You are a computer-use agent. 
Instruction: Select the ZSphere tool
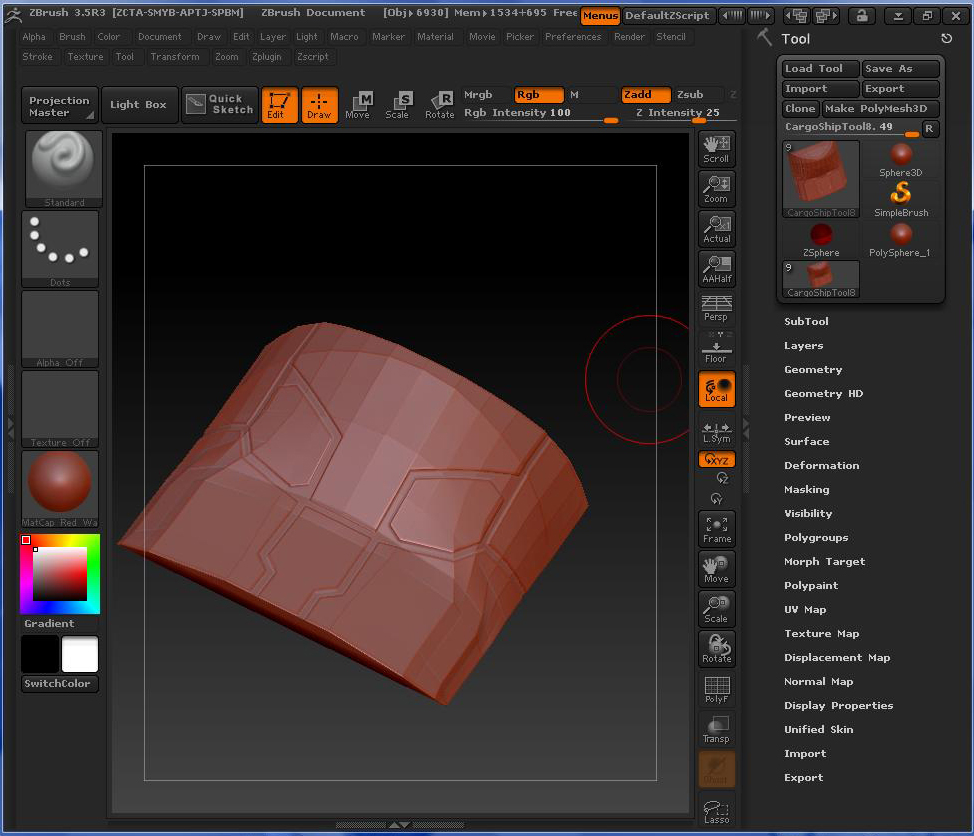[821, 240]
